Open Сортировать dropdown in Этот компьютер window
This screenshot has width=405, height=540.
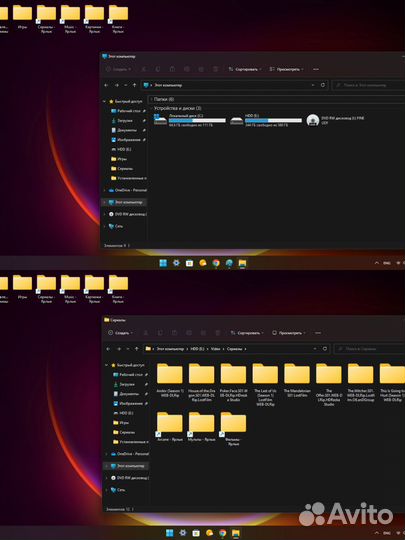[x=245, y=69]
